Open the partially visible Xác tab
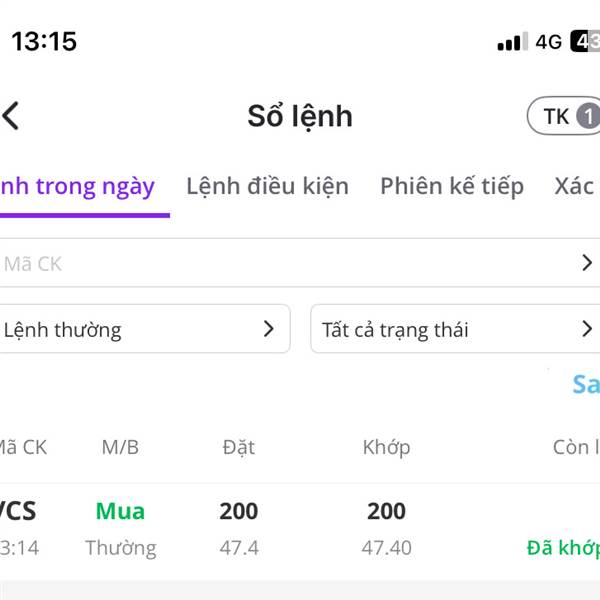This screenshot has height=600, width=600. [575, 186]
